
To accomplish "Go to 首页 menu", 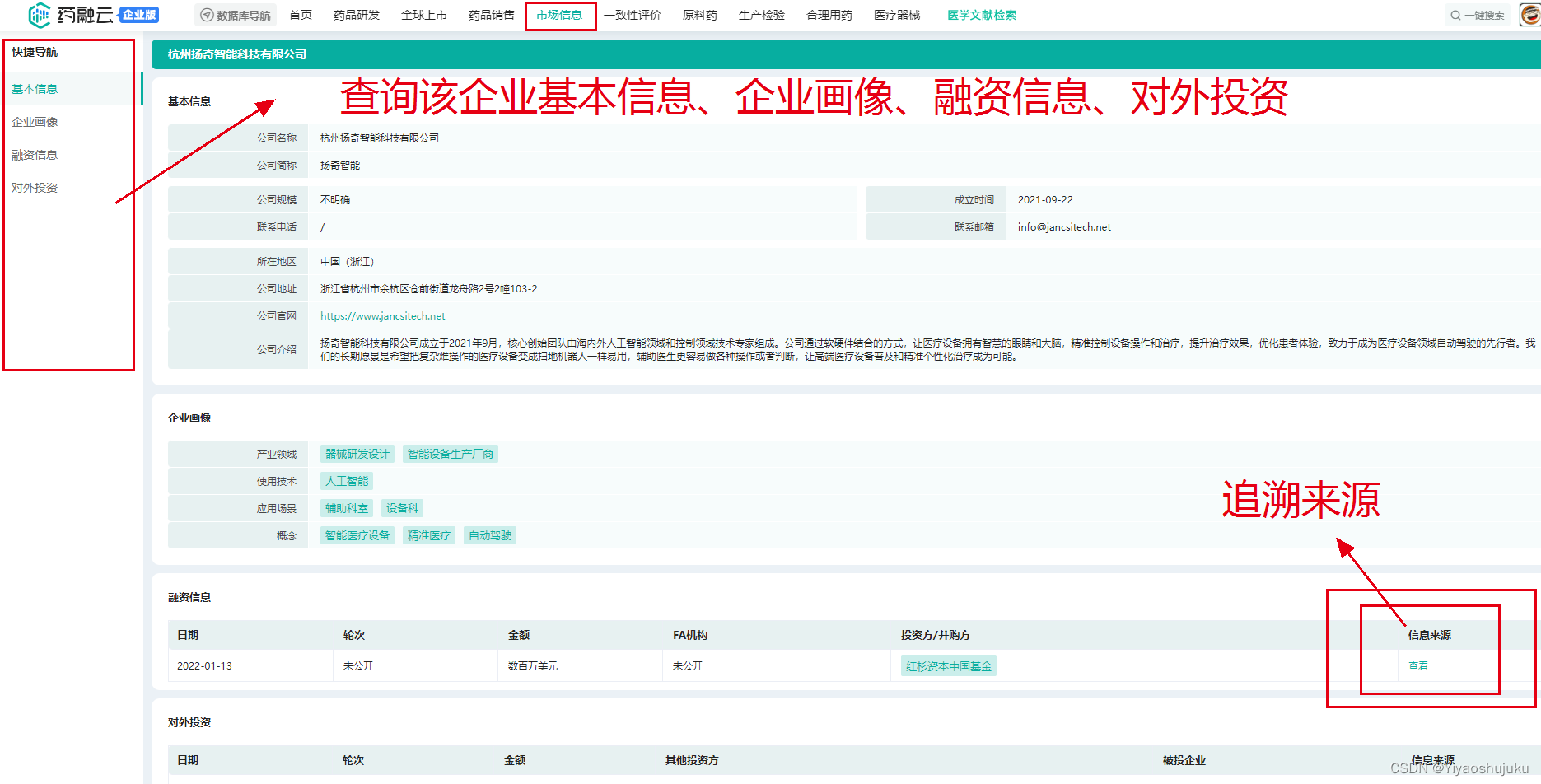I will click(301, 15).
